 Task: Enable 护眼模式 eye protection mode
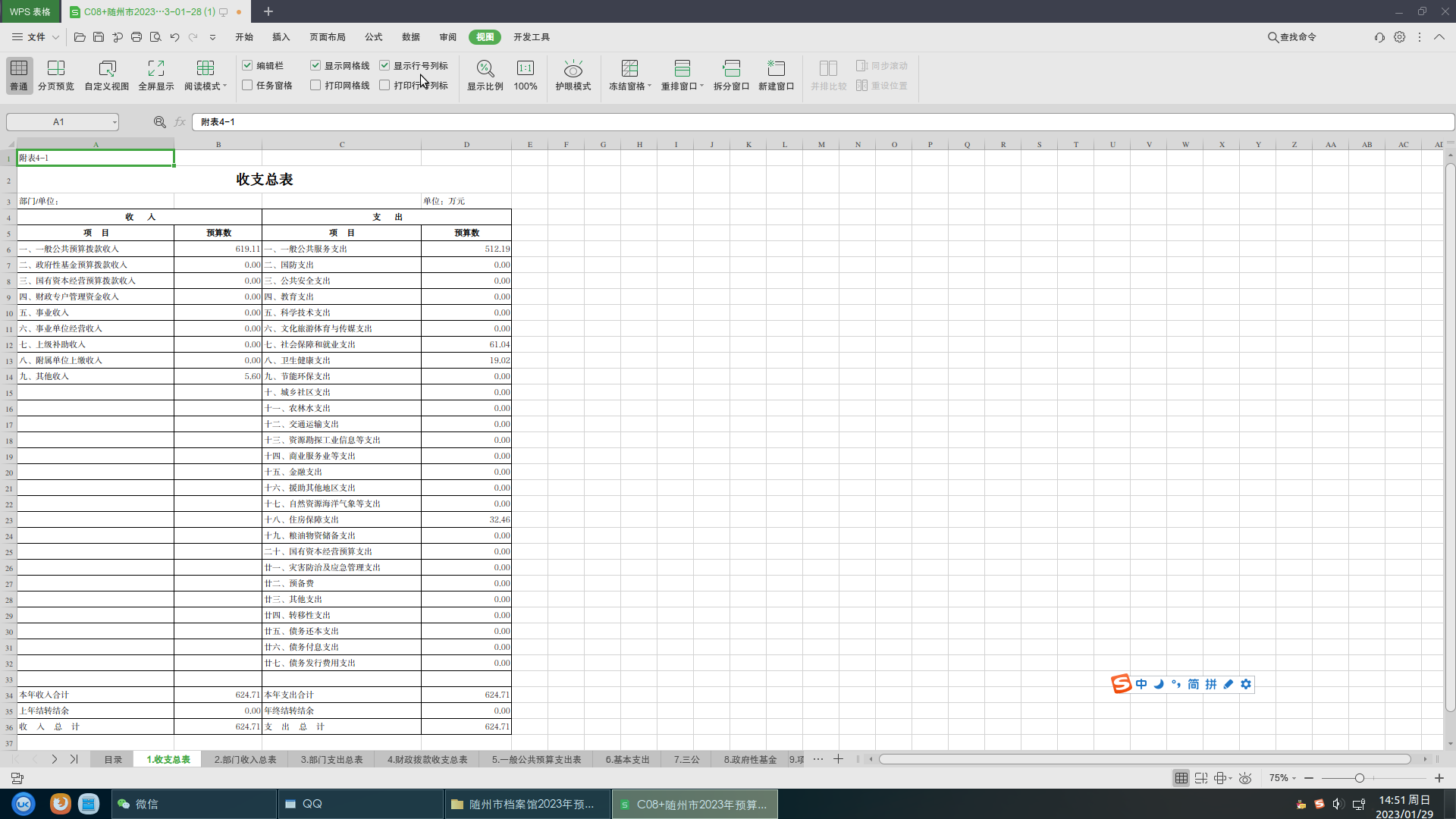point(573,69)
